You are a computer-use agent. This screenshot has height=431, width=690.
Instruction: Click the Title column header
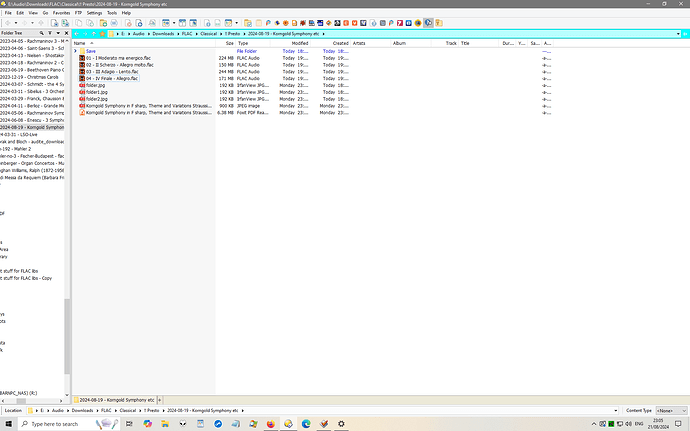pyautogui.click(x=478, y=43)
